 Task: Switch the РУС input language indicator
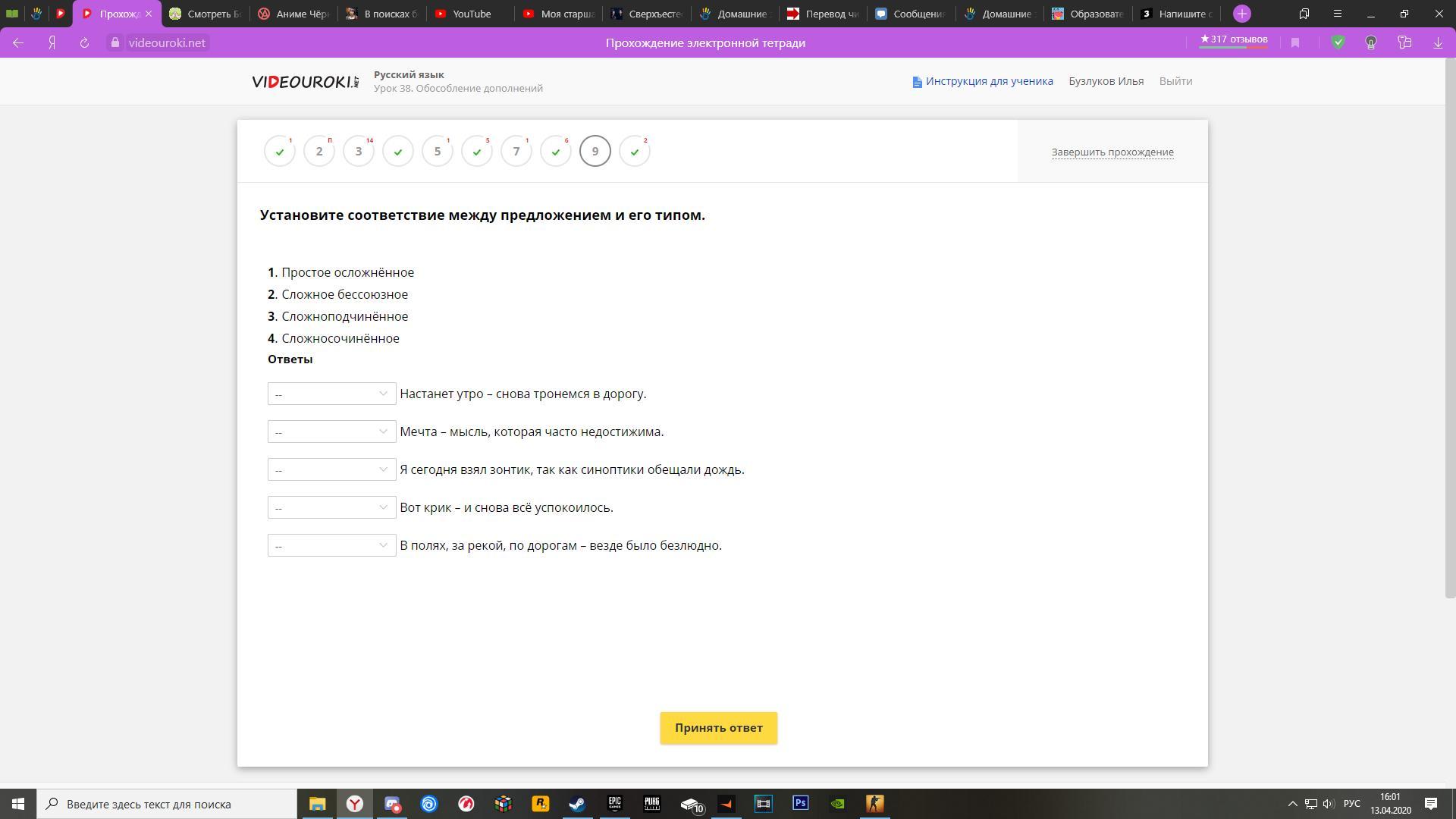point(1351,804)
